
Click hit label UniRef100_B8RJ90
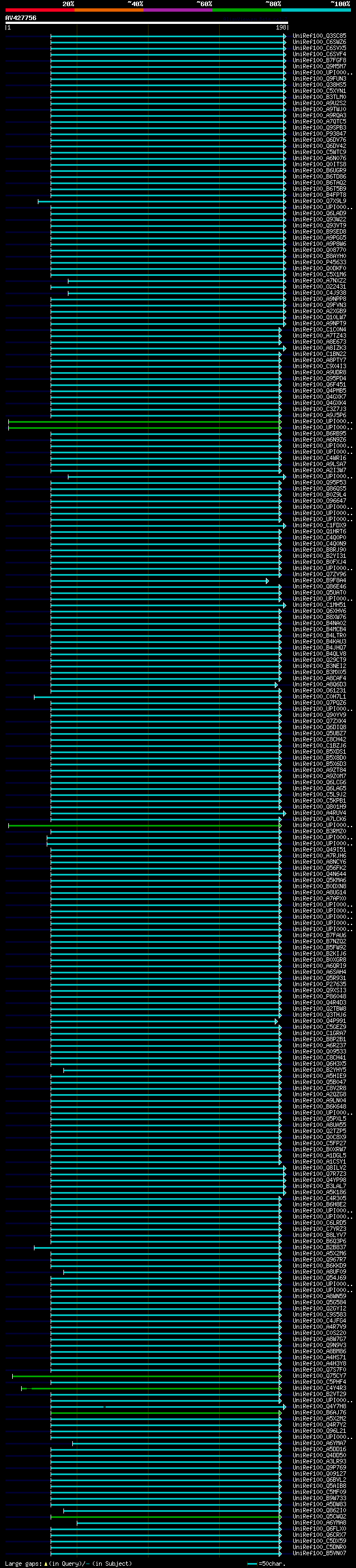pos(319,550)
